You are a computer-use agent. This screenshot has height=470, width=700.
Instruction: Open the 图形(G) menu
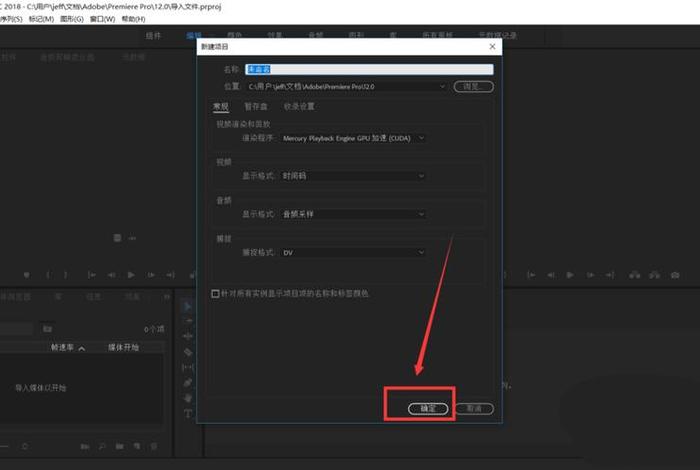(x=72, y=19)
